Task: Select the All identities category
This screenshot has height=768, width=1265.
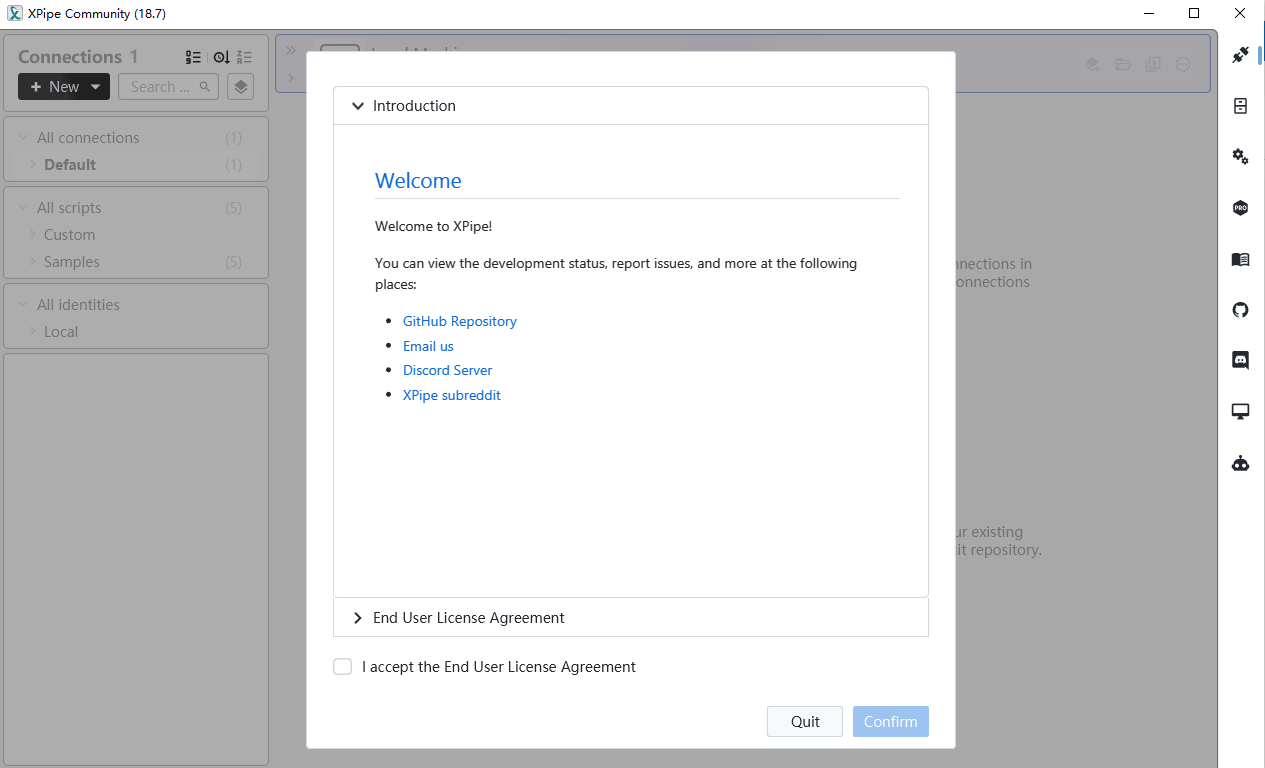Action: (x=136, y=305)
